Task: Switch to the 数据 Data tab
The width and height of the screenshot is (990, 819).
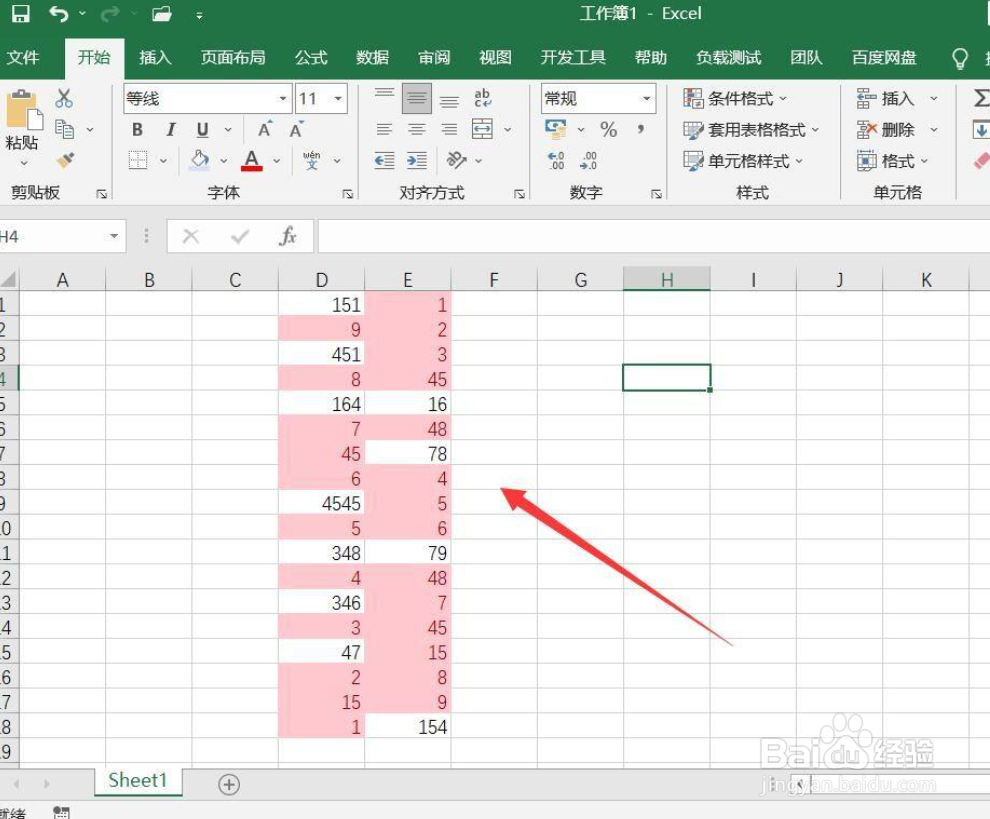Action: [x=373, y=57]
